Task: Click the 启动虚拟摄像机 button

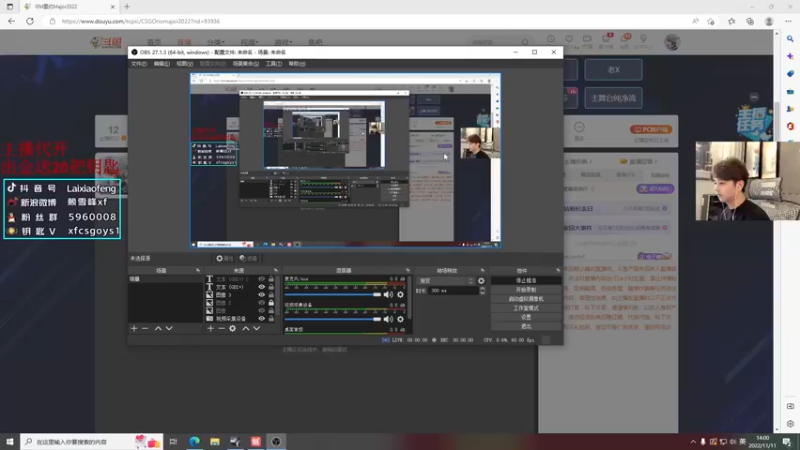Action: (x=526, y=299)
